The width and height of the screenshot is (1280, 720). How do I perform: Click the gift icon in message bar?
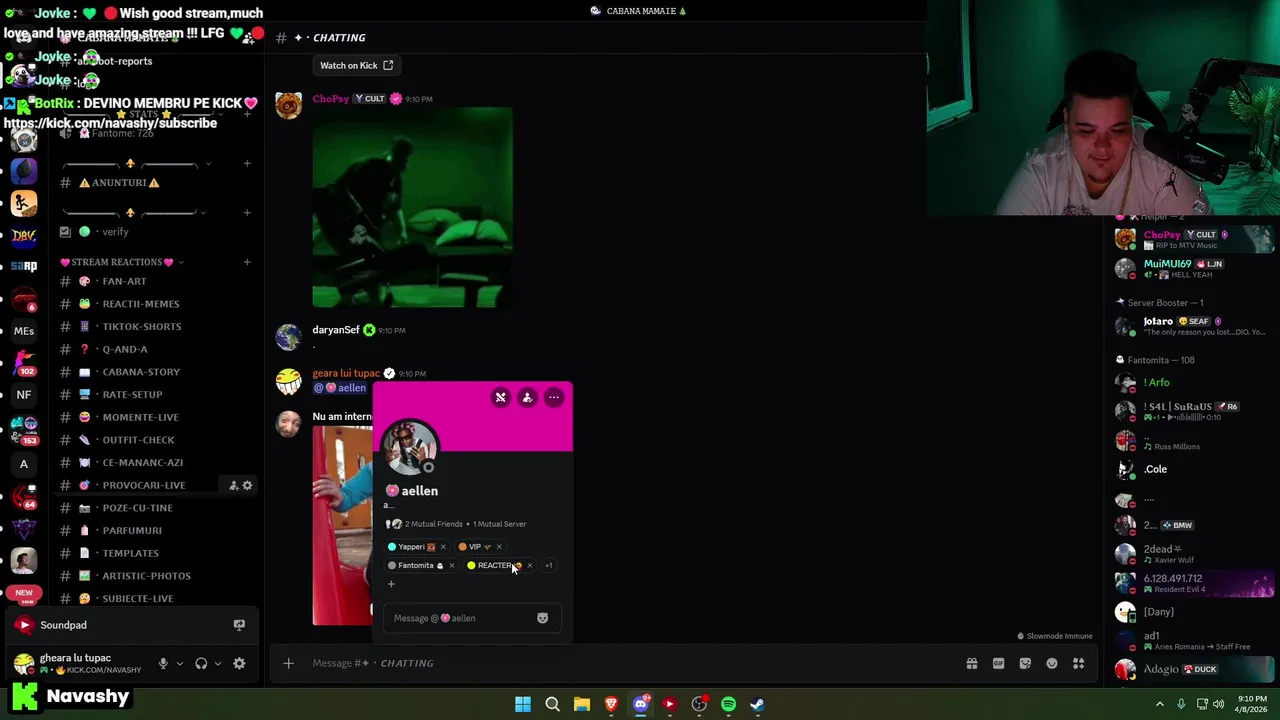tap(971, 663)
